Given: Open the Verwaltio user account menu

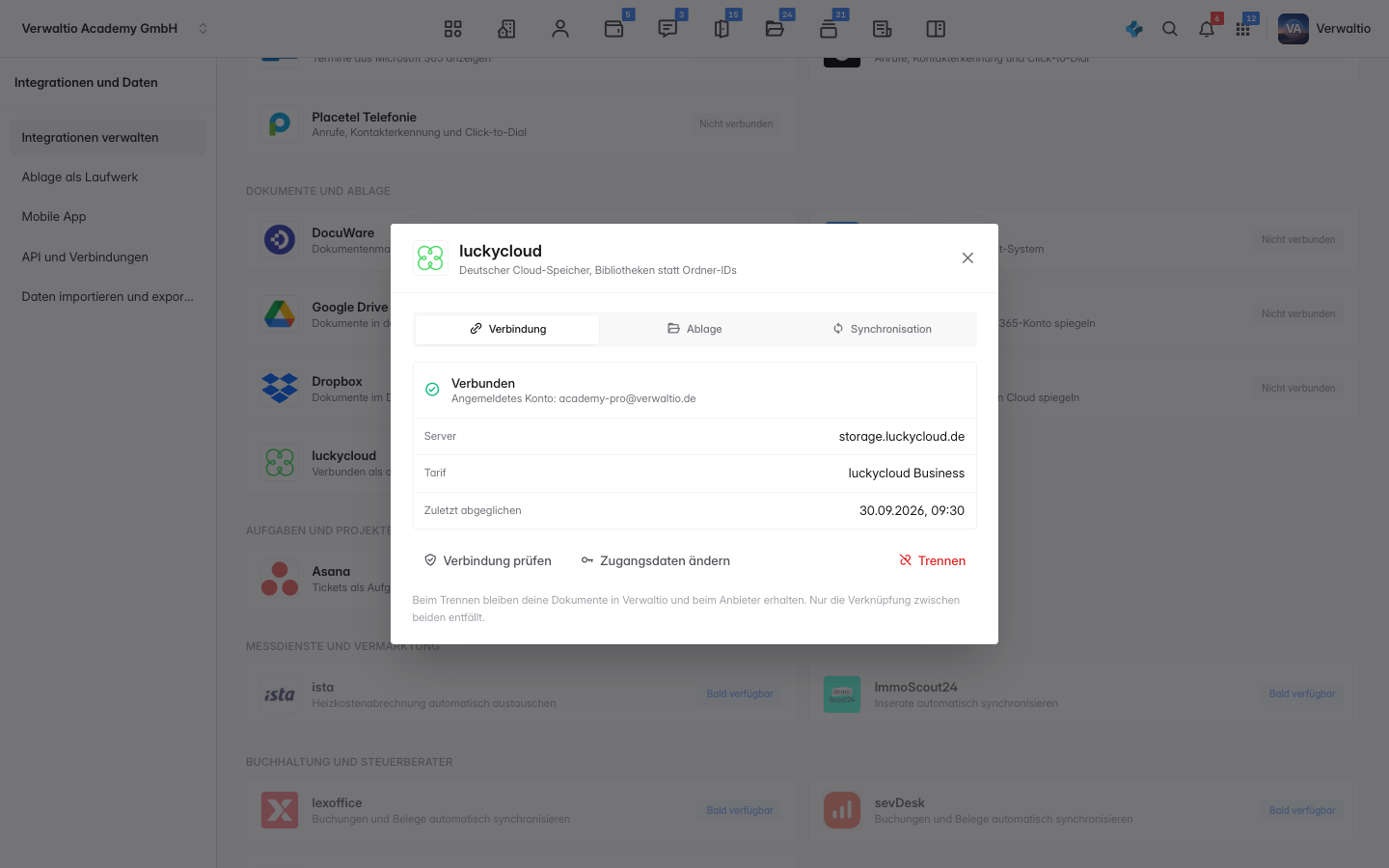Looking at the screenshot, I should 1324,29.
